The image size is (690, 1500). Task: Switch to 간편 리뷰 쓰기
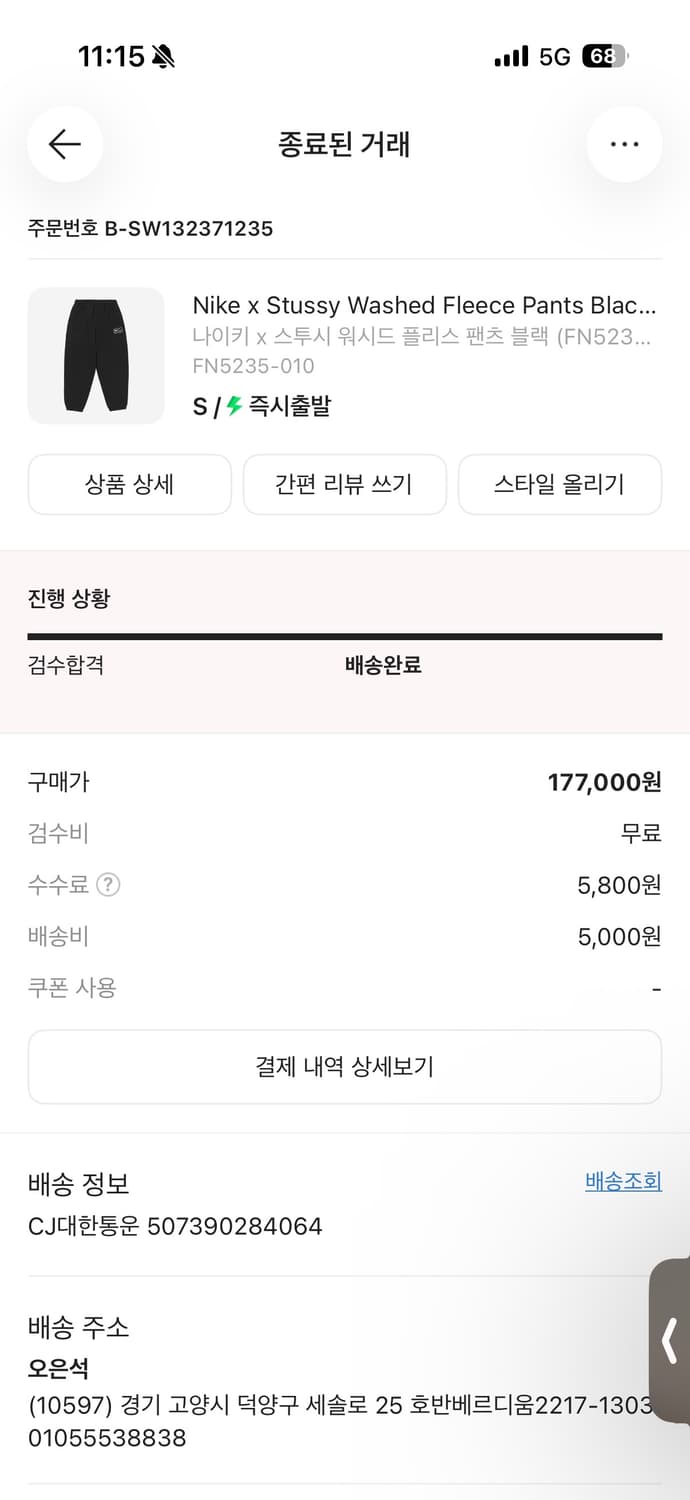(344, 484)
